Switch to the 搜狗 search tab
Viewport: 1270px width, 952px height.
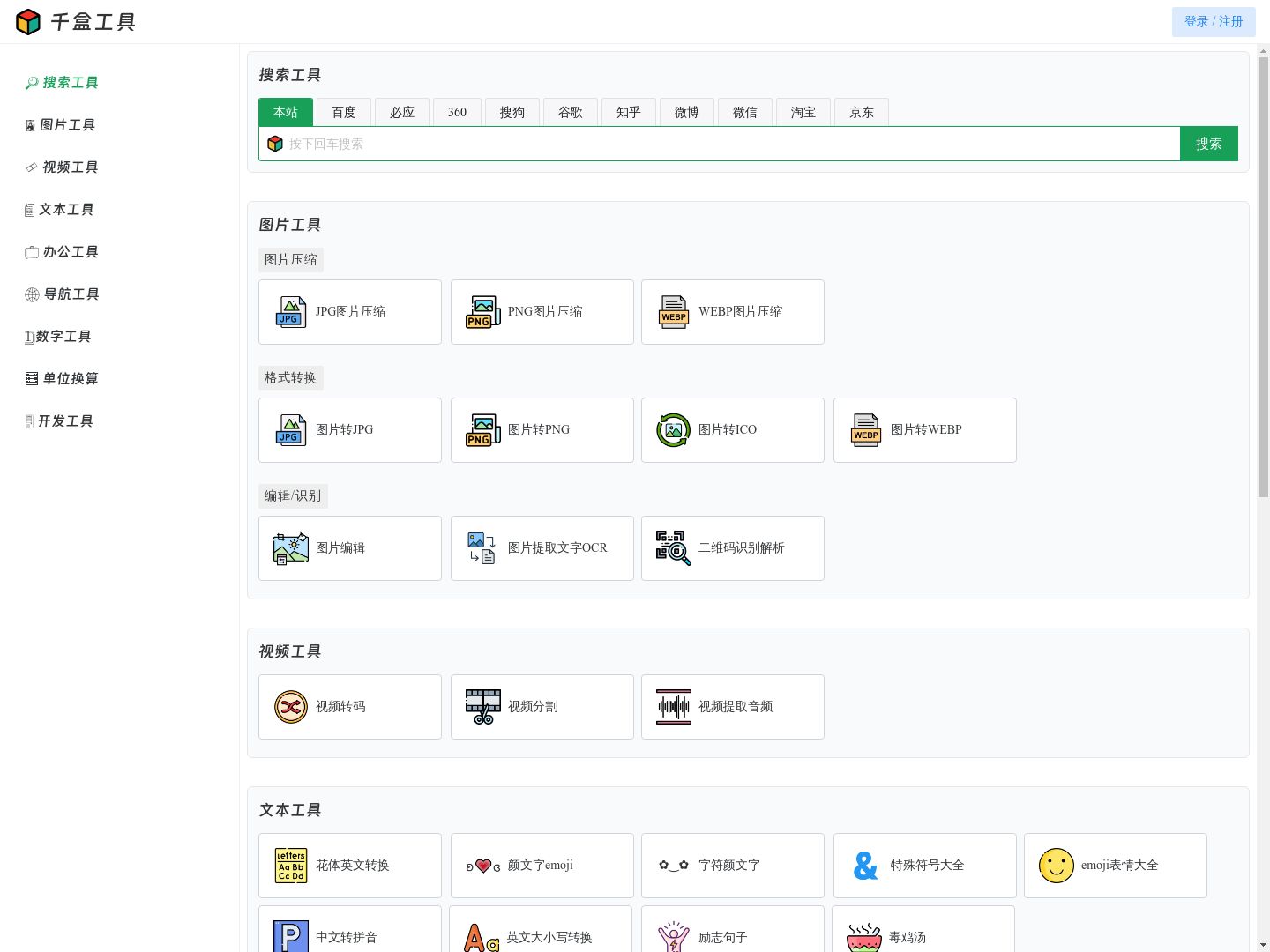[x=512, y=112]
